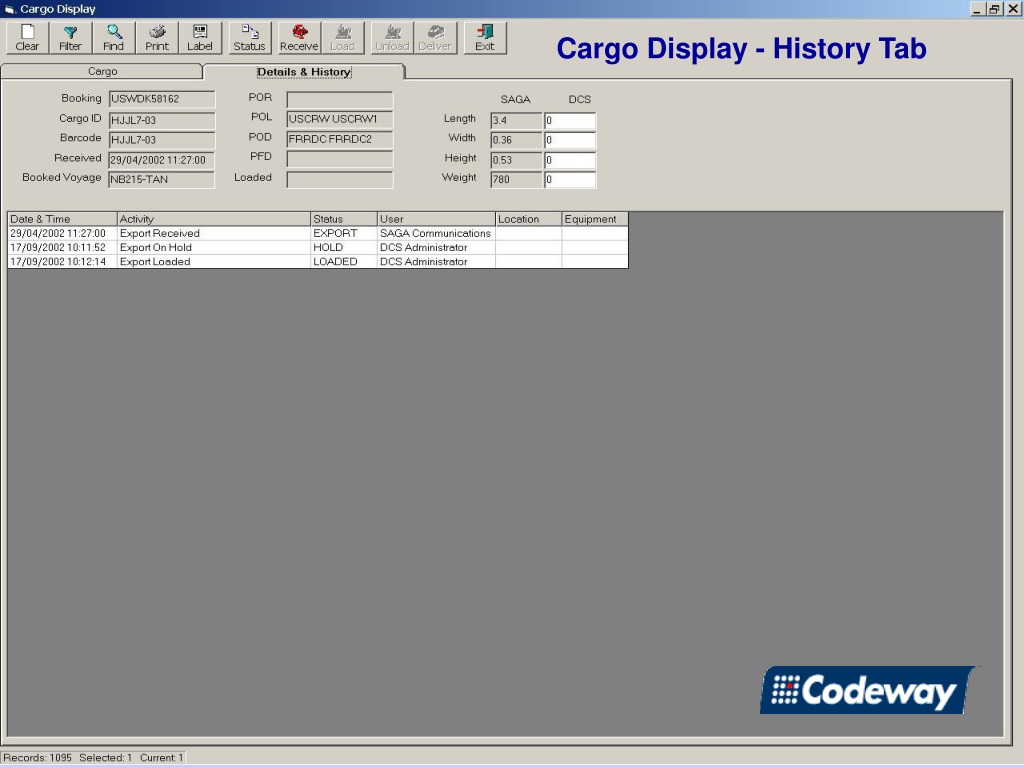Viewport: 1024px width, 768px height.
Task: Click the HOLD status cell
Action: coord(344,248)
